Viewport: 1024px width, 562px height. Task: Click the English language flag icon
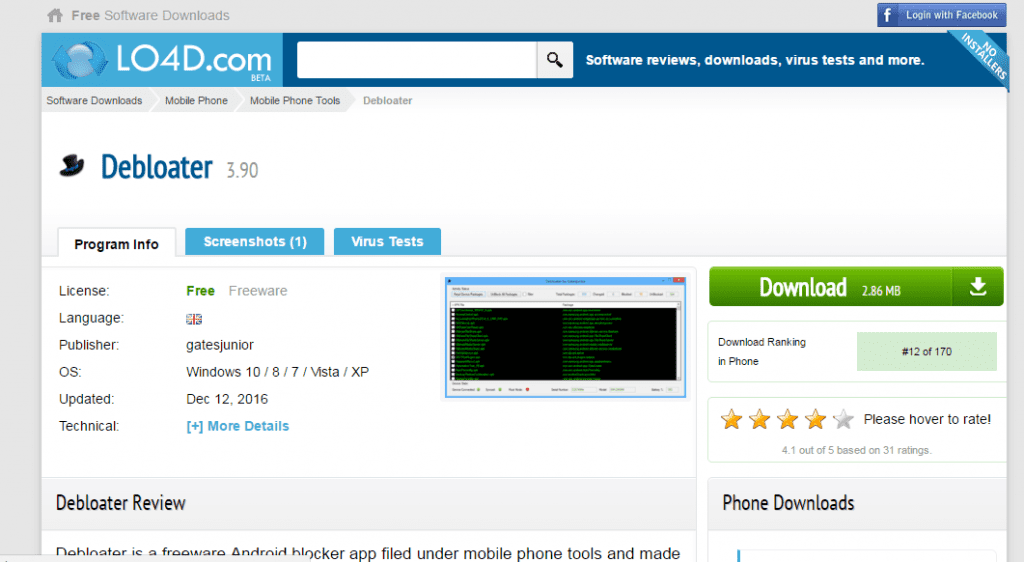[194, 319]
